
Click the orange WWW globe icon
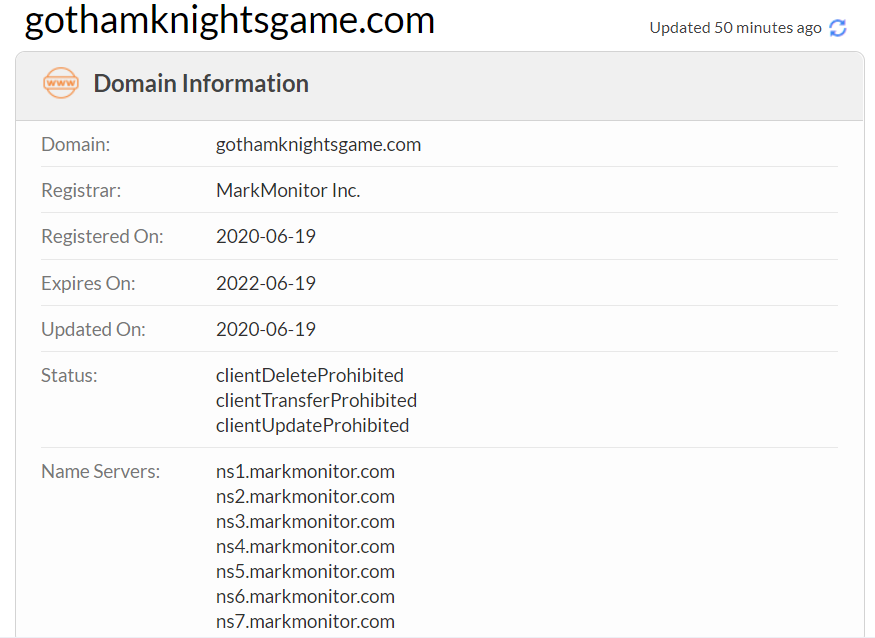[61, 83]
